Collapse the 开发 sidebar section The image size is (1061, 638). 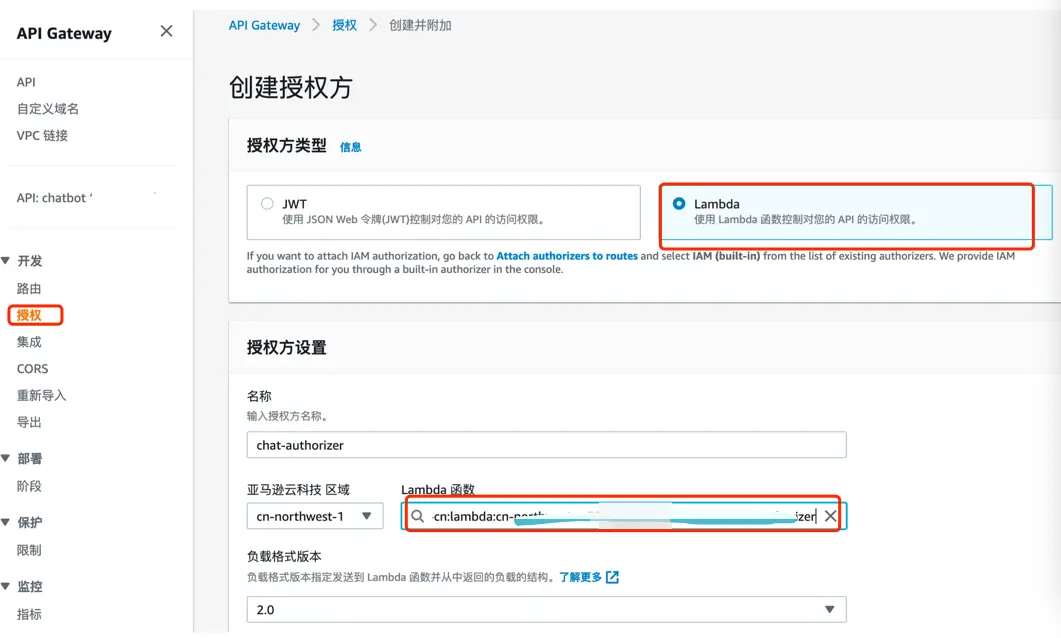pyautogui.click(x=6, y=261)
